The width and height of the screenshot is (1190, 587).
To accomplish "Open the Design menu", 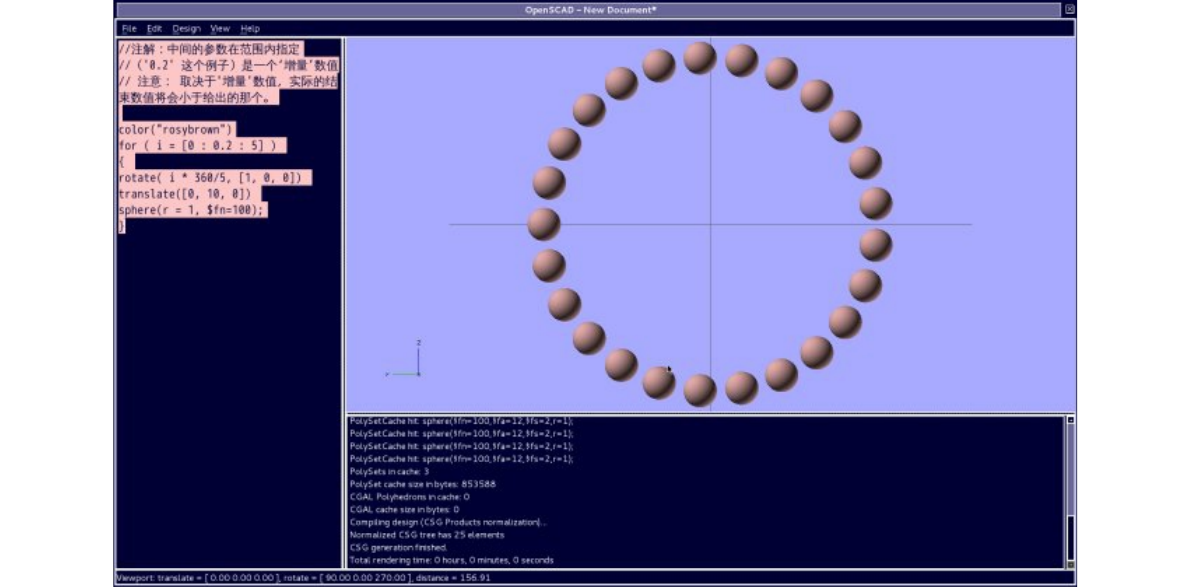I will pyautogui.click(x=186, y=29).
